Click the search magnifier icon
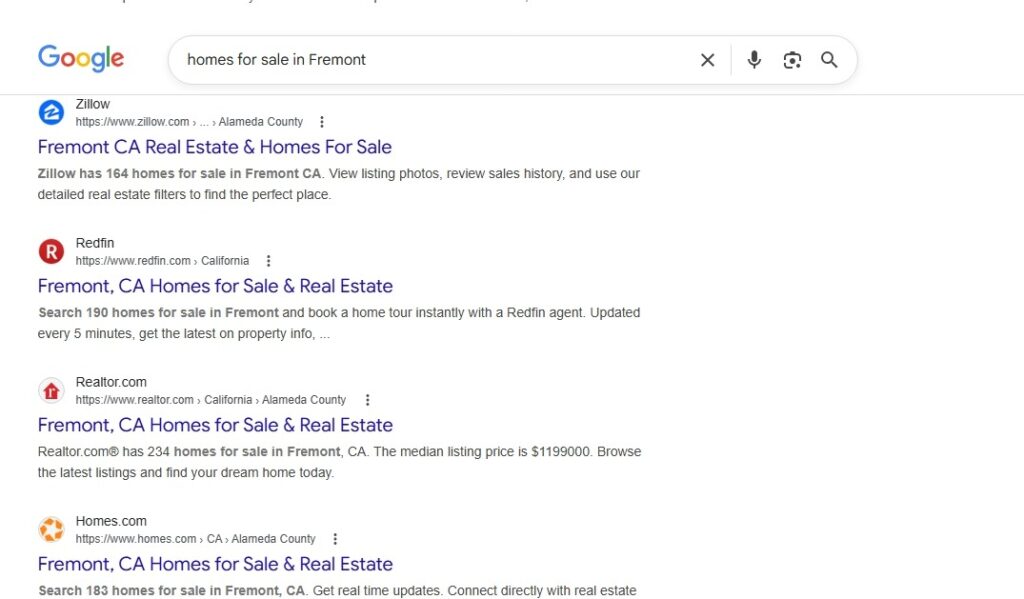The width and height of the screenshot is (1024, 599). point(829,60)
